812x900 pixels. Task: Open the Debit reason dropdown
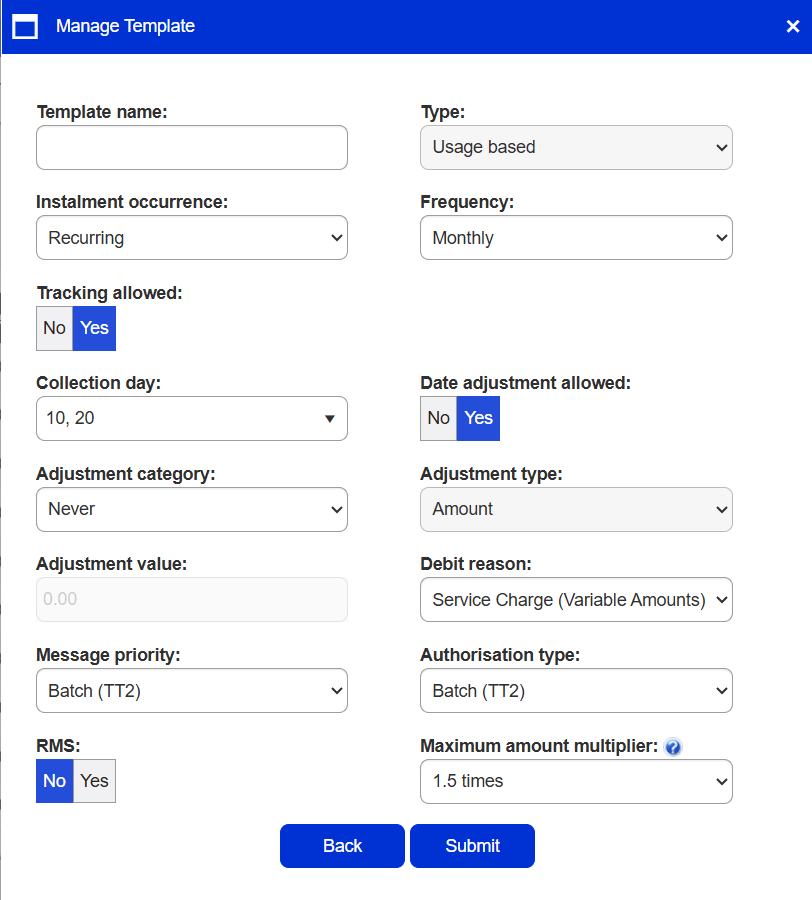(576, 600)
